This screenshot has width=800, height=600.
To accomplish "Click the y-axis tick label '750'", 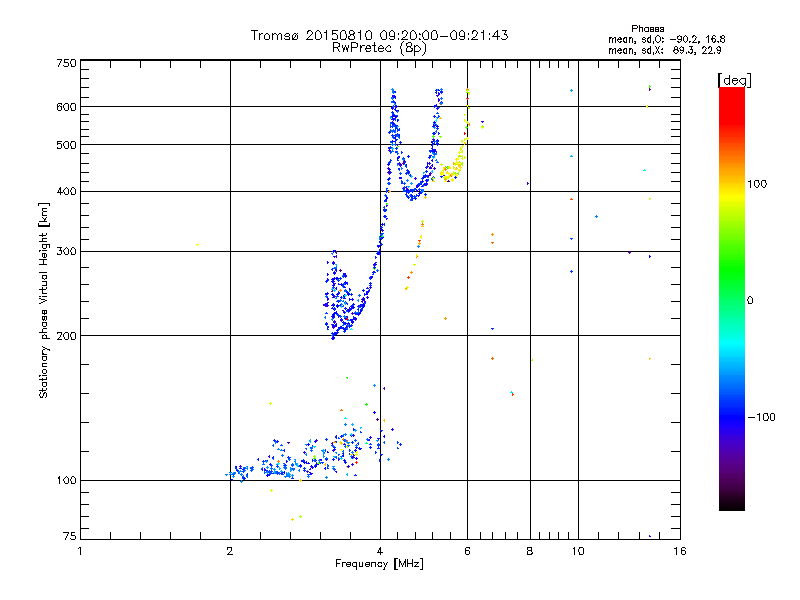I will coord(67,63).
